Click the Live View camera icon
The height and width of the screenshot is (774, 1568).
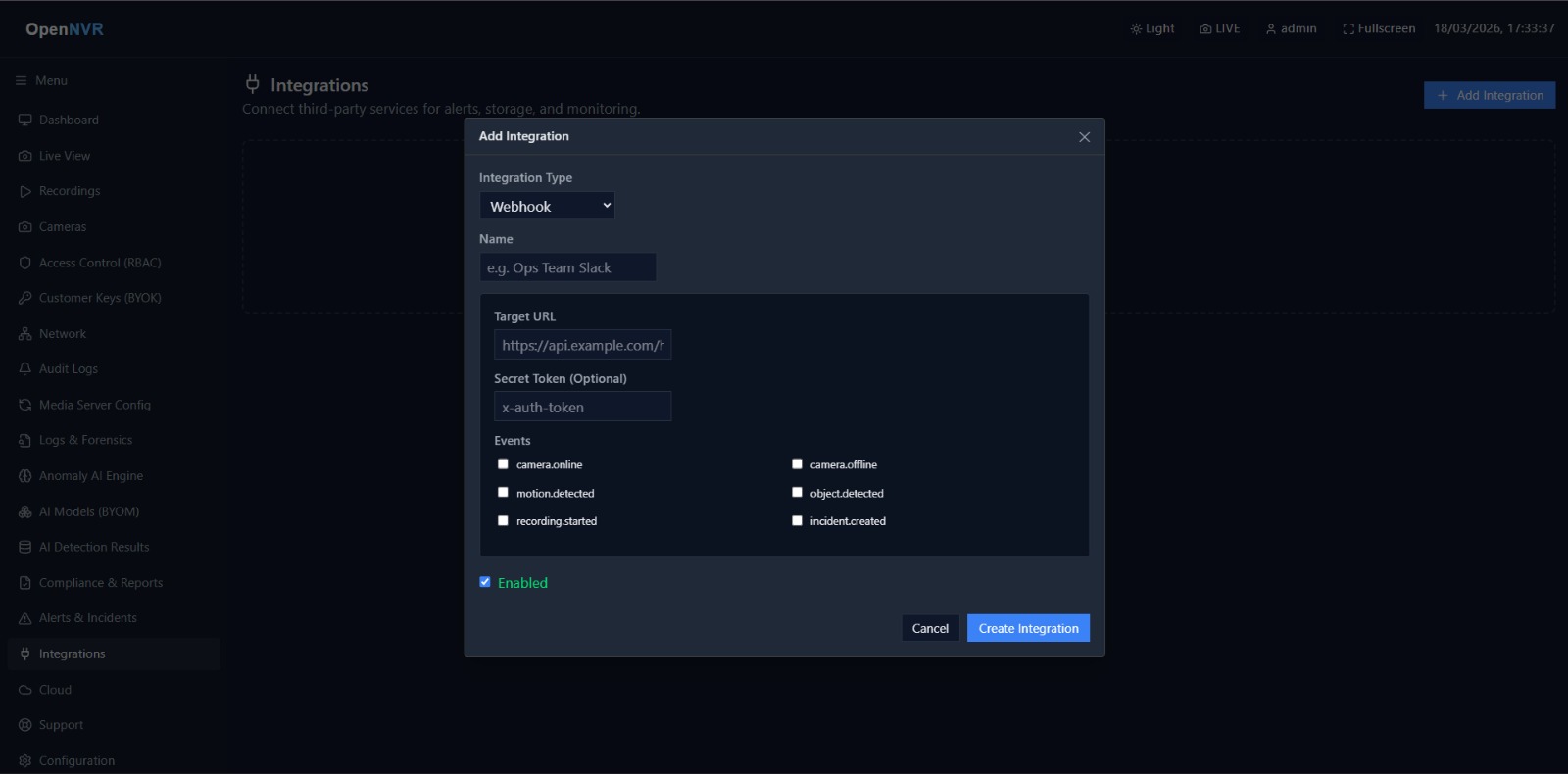click(25, 156)
